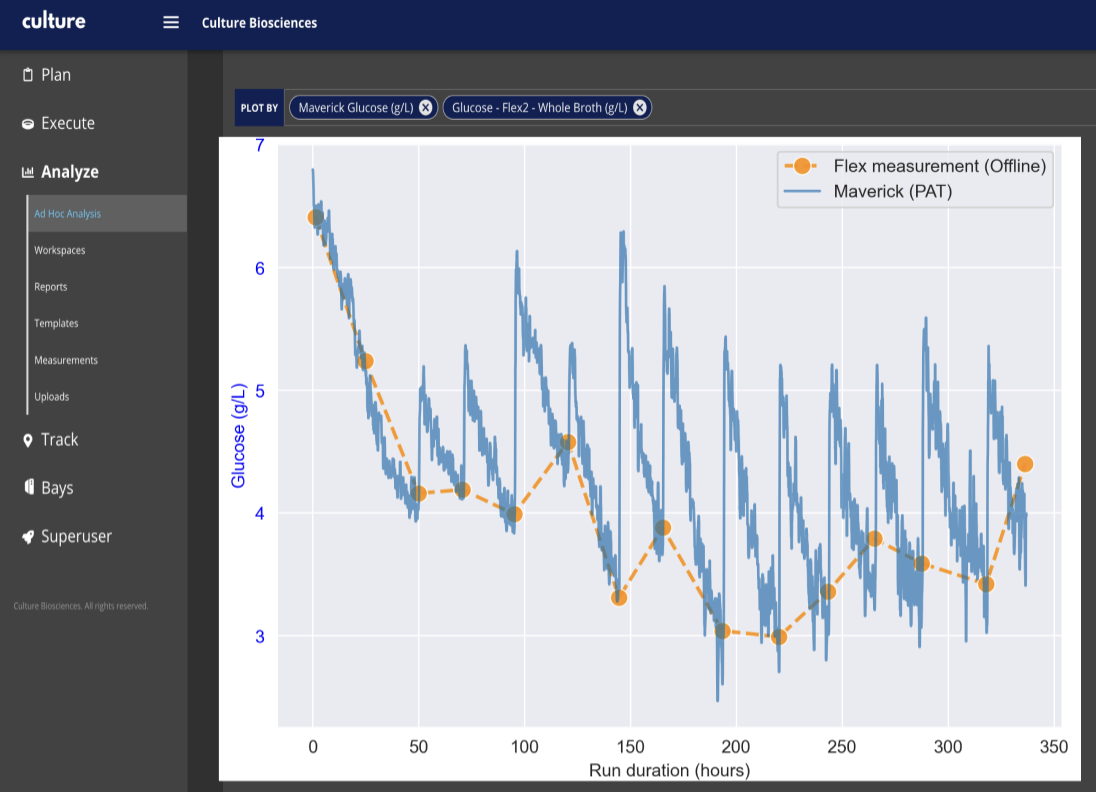This screenshot has width=1096, height=792.
Task: Open Workspaces in the Analyze submenu
Action: point(60,250)
